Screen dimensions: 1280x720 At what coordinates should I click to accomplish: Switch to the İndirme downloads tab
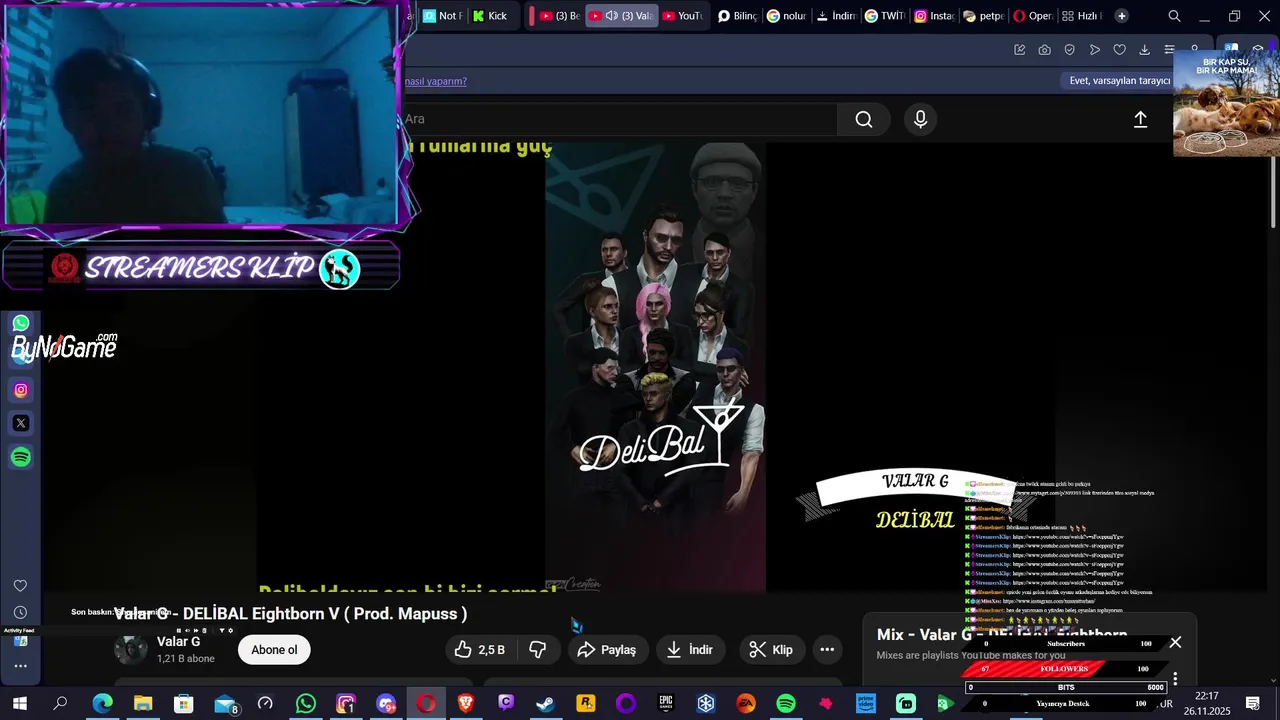click(x=836, y=16)
